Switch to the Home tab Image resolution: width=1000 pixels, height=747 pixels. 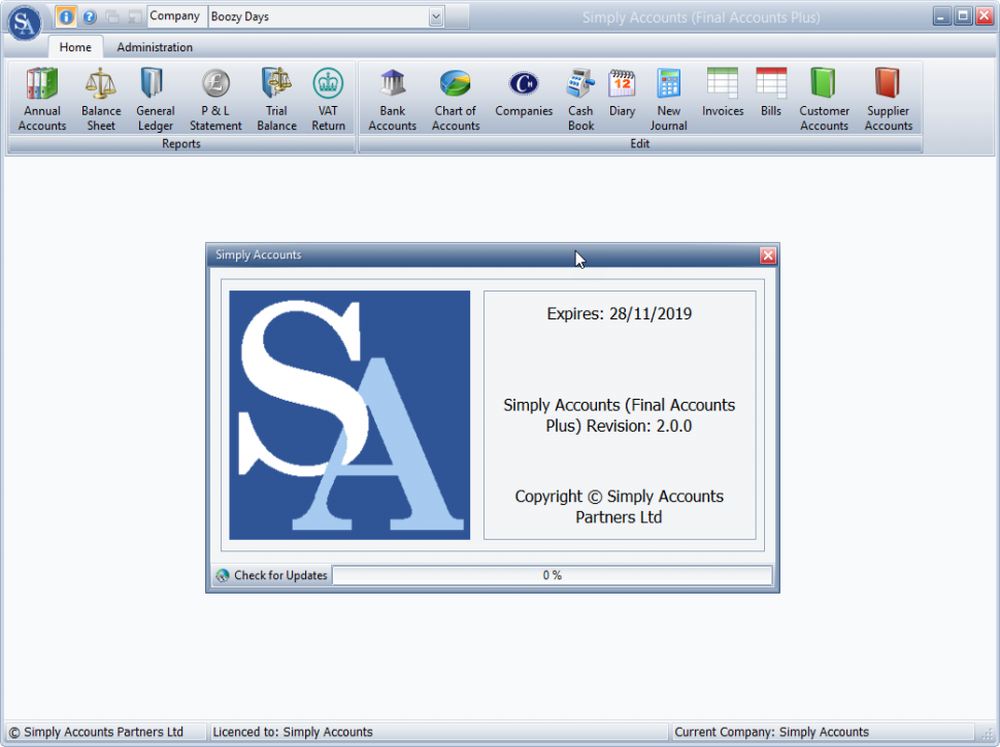click(x=75, y=47)
